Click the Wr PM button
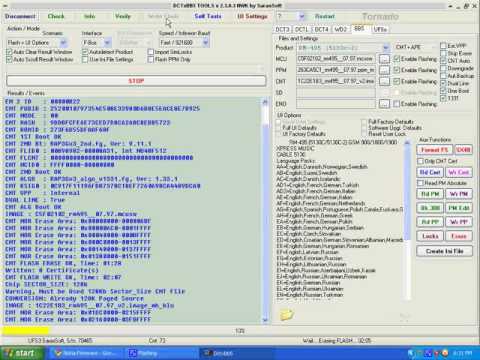 459,194
